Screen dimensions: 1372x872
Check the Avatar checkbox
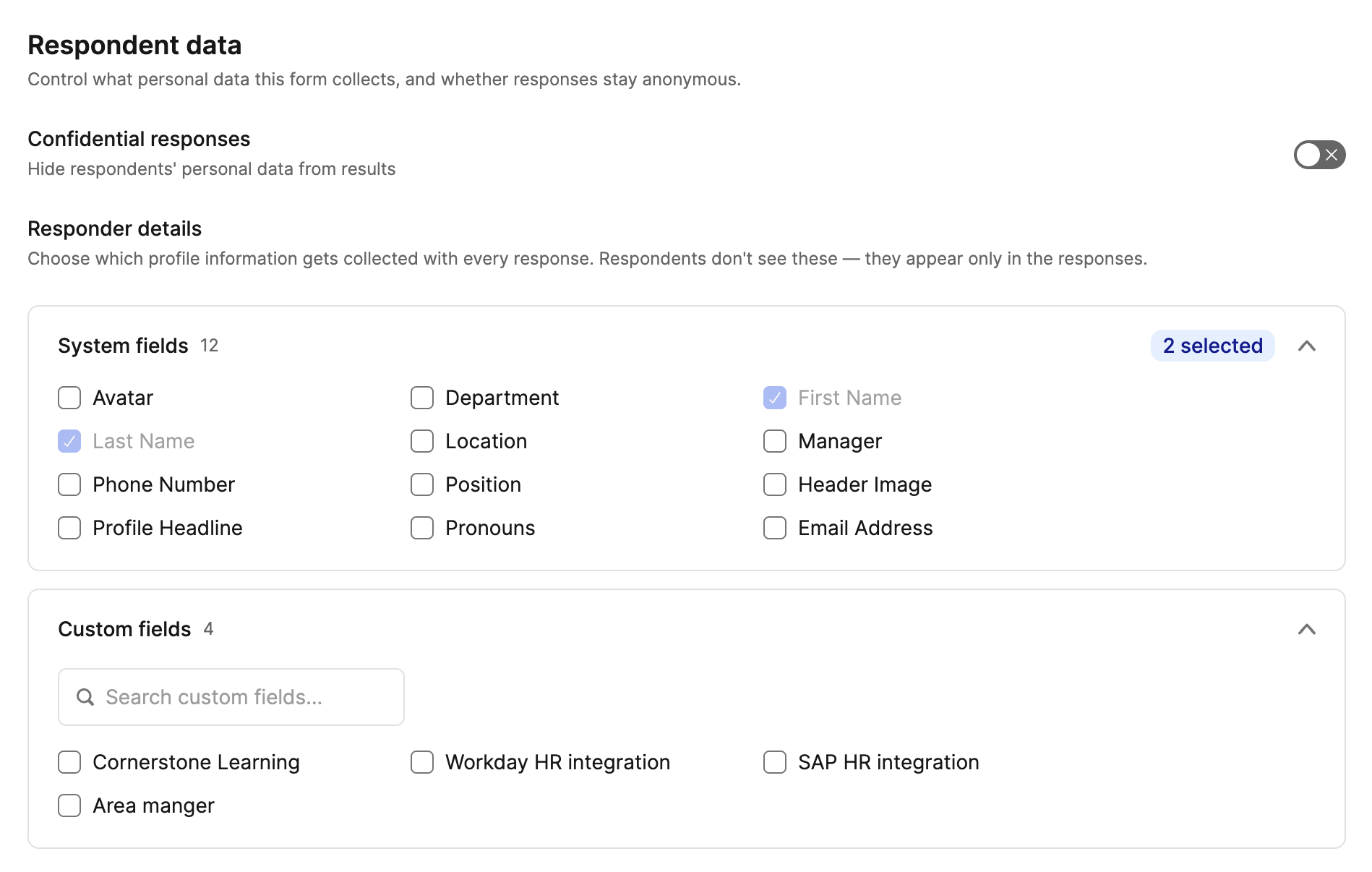pos(69,398)
